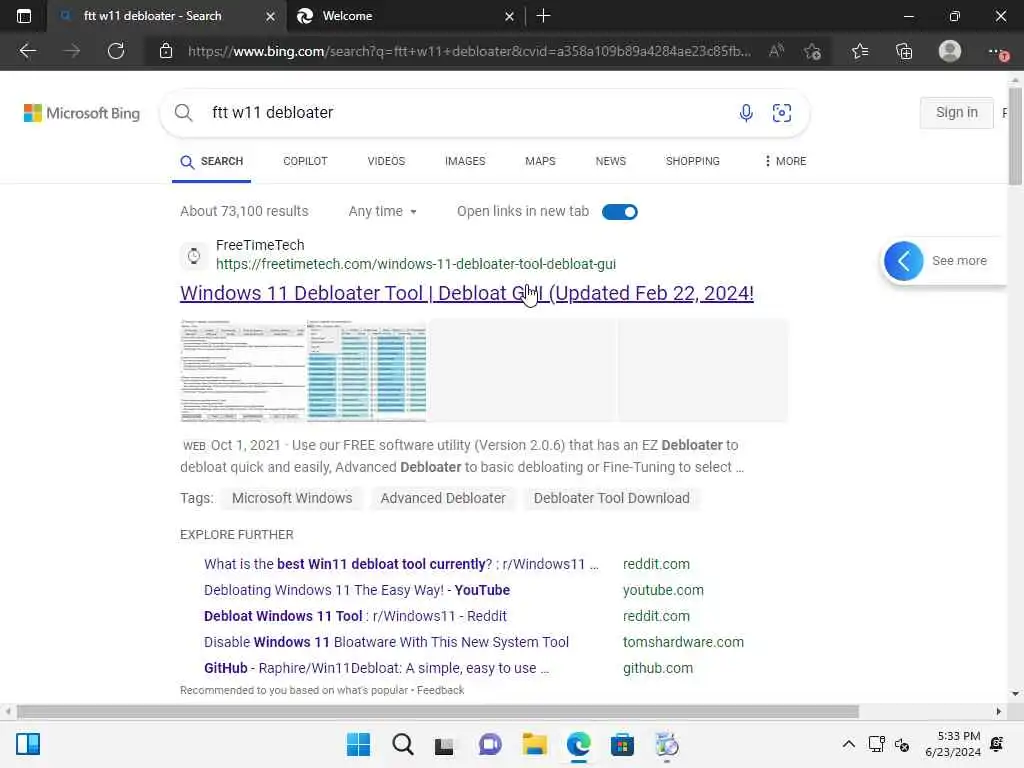Switch to the Welcome browser tab

pos(405,16)
